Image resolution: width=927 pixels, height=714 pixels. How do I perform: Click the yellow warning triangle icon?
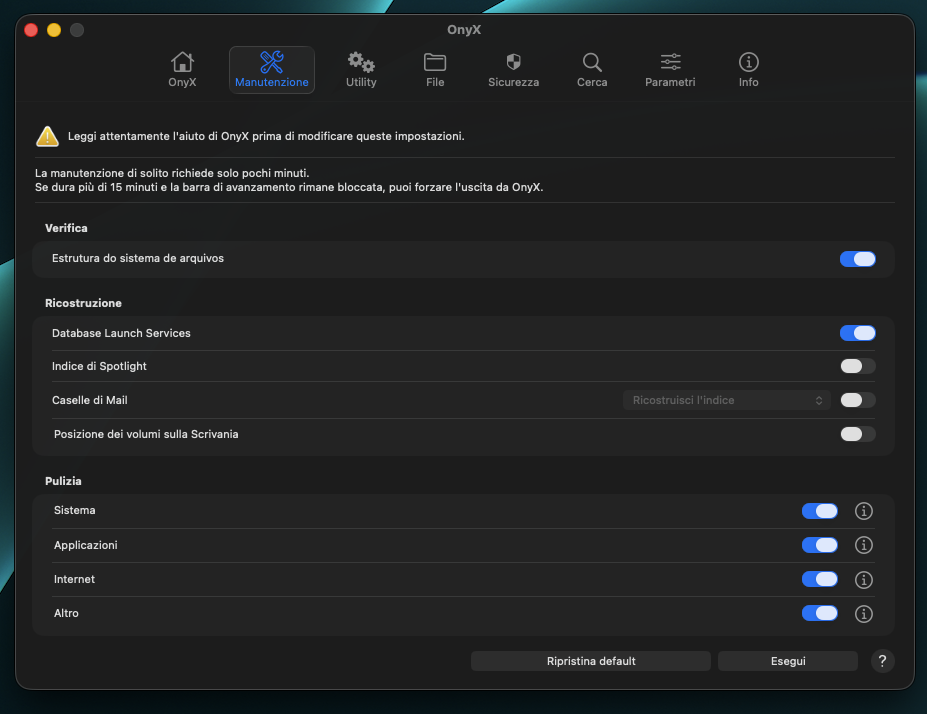47,137
